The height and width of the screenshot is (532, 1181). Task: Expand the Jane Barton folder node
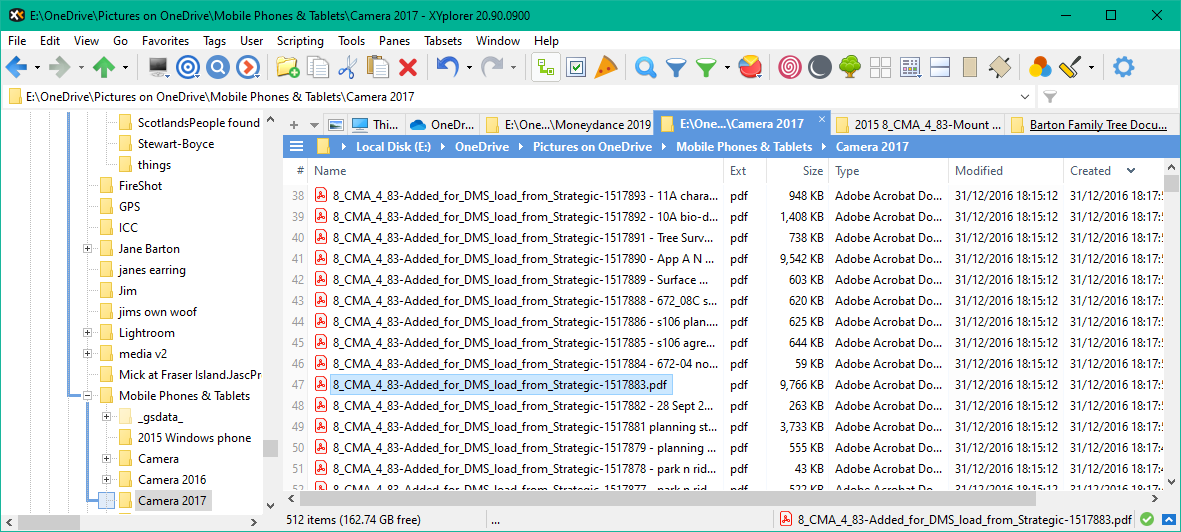87,249
